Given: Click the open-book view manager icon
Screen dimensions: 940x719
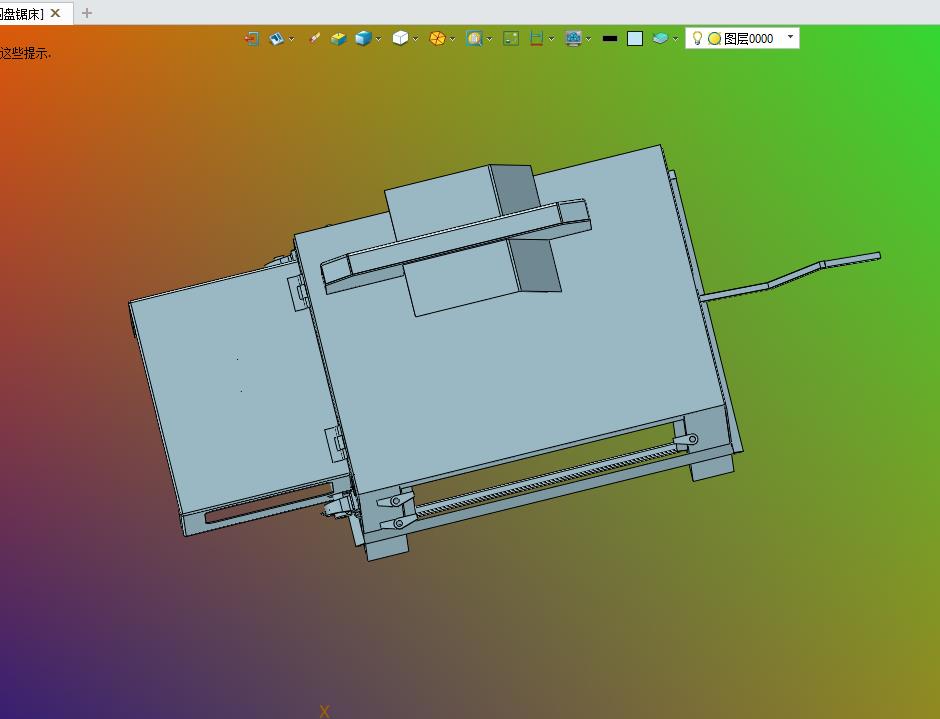Looking at the screenshot, I should (276, 39).
